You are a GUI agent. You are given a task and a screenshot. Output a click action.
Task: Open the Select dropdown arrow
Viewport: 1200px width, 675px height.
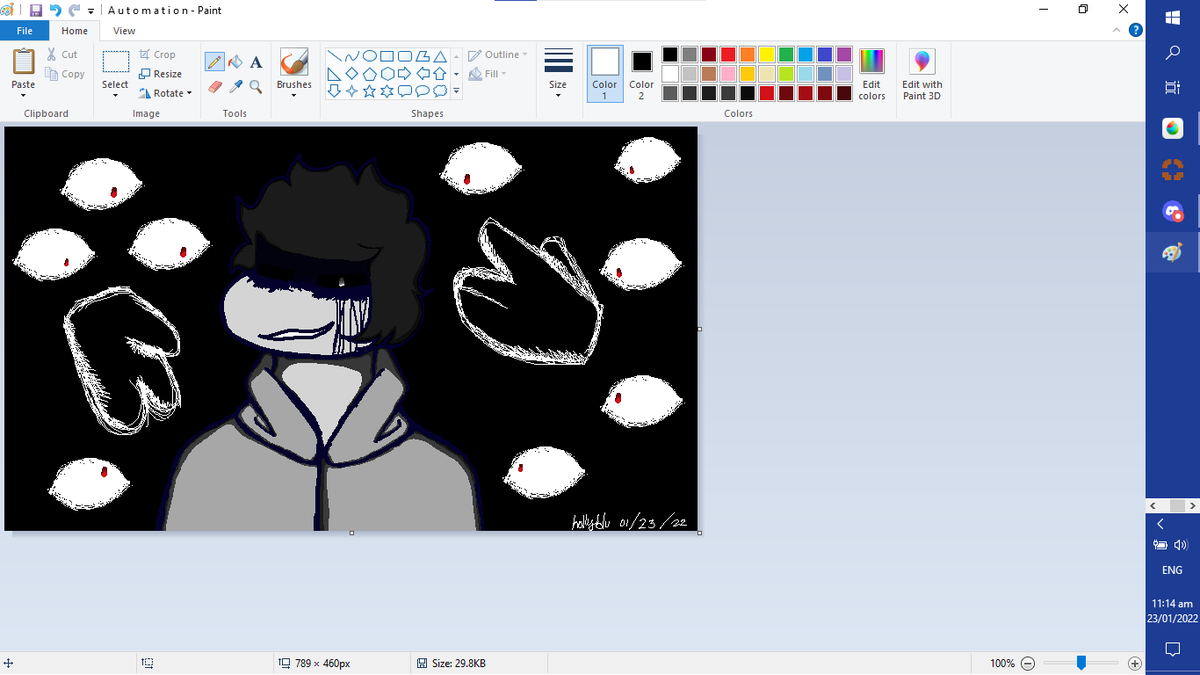[115, 95]
